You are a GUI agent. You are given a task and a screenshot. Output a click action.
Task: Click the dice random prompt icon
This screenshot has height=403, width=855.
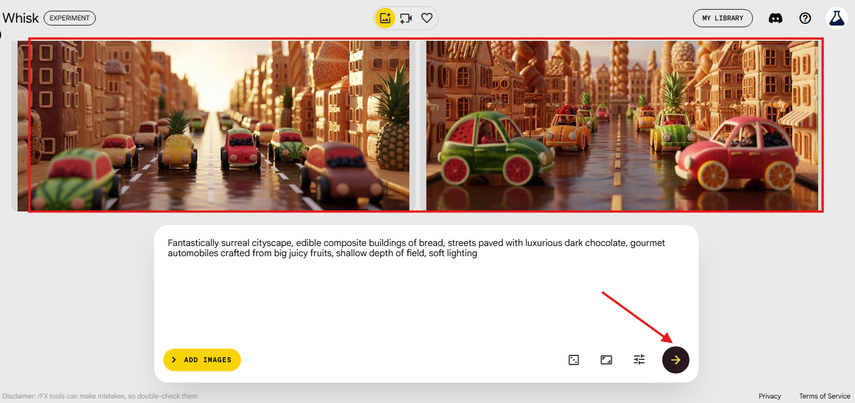point(574,360)
